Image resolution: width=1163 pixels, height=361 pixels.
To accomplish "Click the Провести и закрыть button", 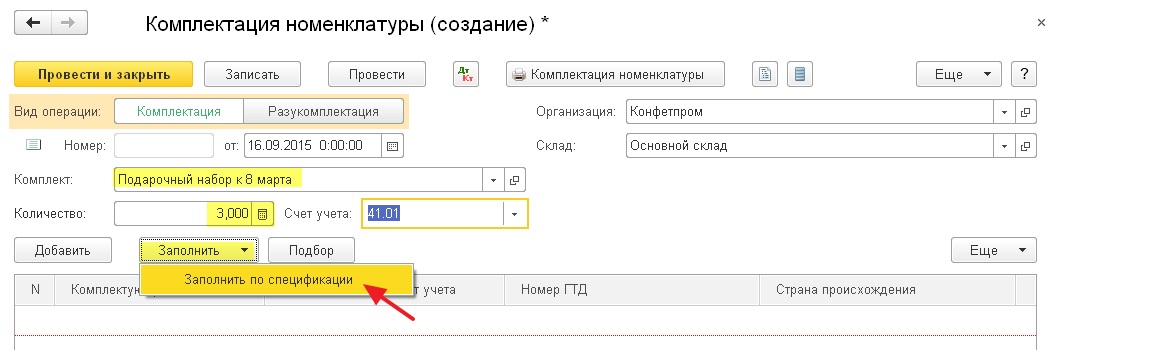I will (104, 74).
